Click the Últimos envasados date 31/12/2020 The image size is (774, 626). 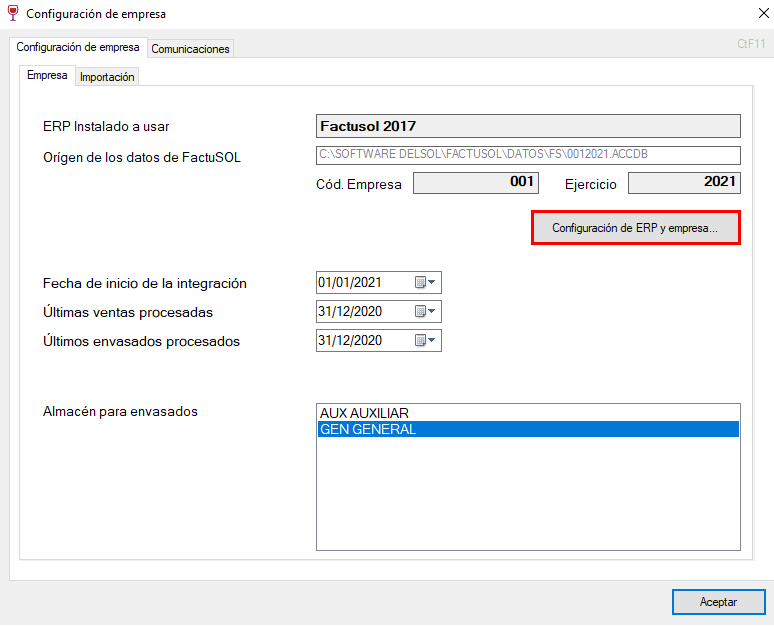pyautogui.click(x=350, y=340)
